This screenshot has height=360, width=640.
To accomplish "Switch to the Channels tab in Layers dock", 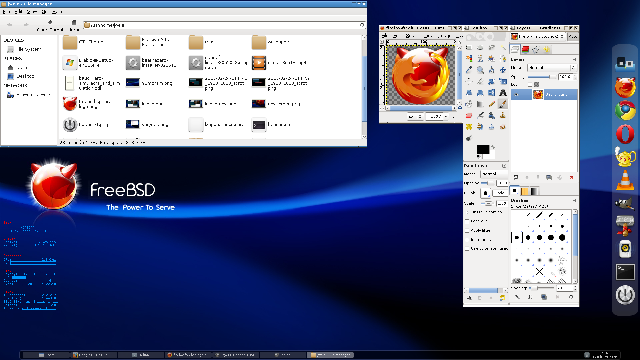I will [x=525, y=49].
